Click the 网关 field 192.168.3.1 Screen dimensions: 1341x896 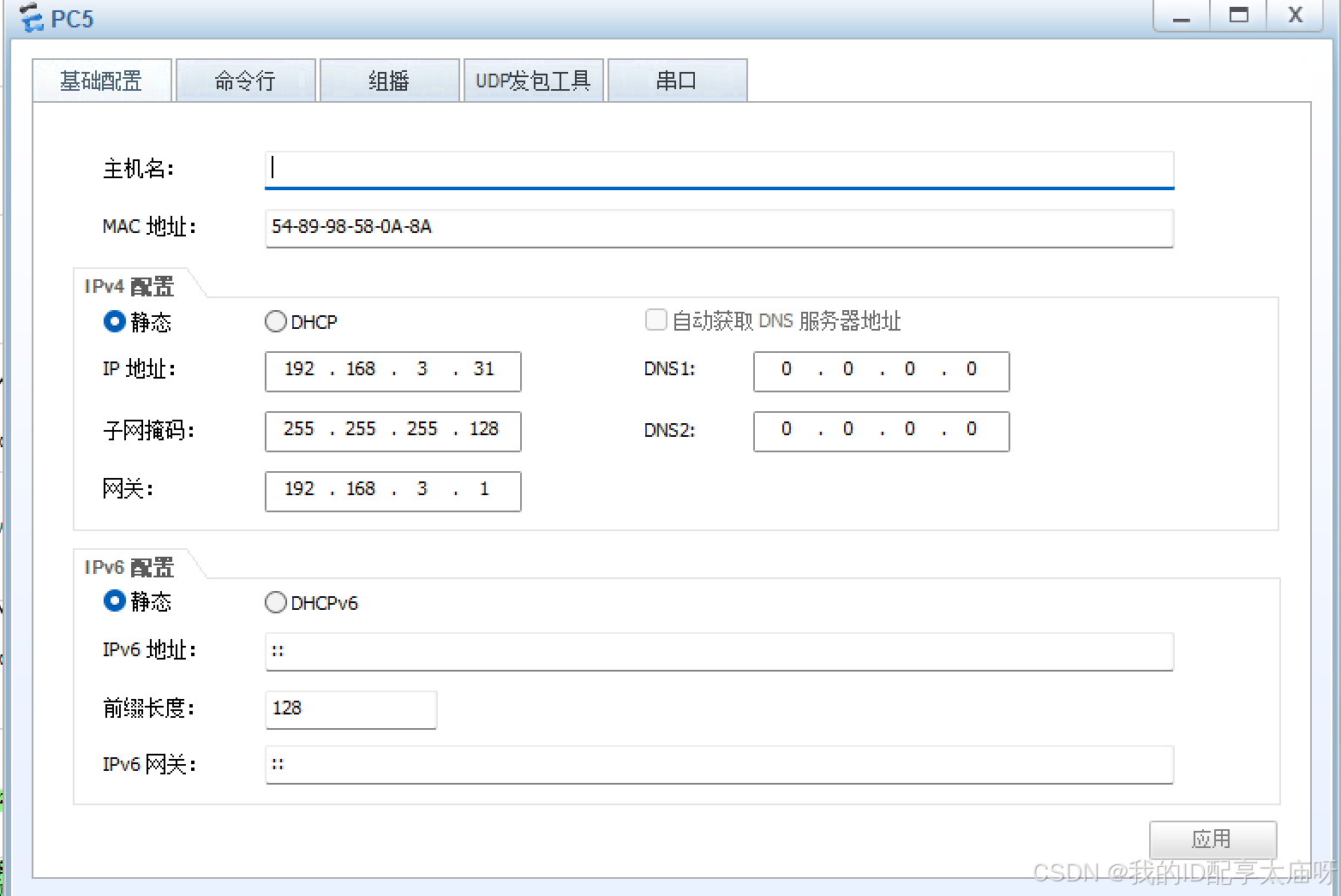(x=393, y=491)
